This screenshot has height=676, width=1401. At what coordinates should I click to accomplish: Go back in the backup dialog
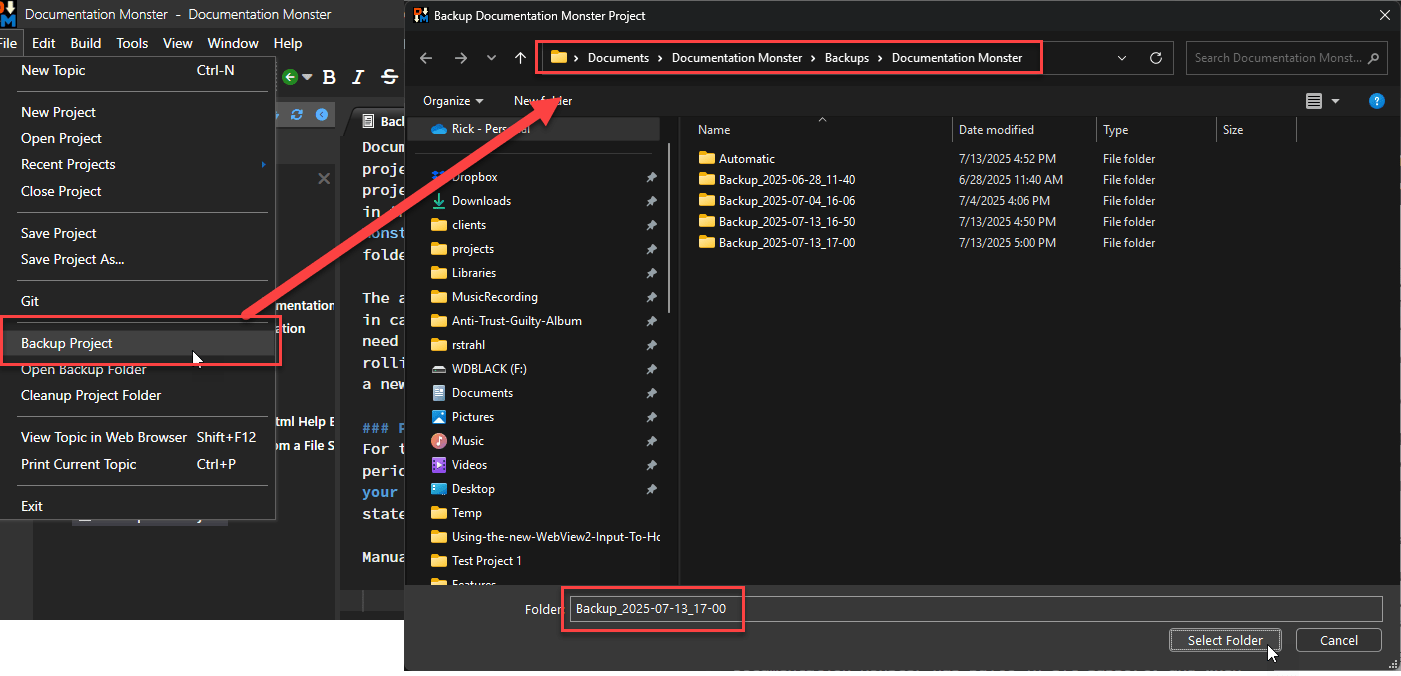click(x=426, y=58)
